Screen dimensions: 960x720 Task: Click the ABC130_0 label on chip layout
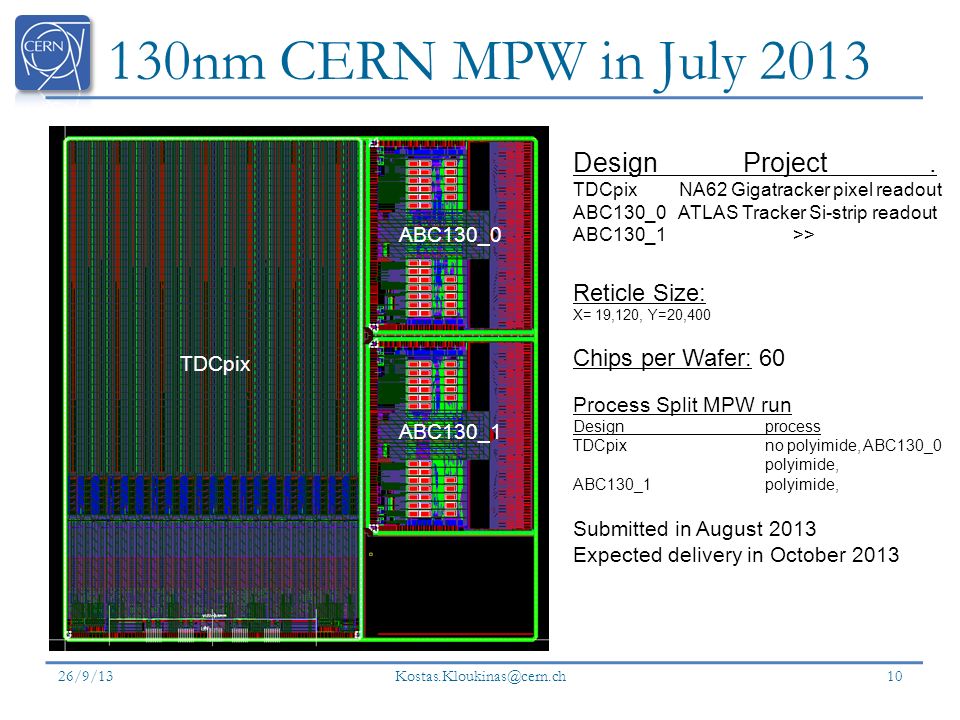point(449,234)
